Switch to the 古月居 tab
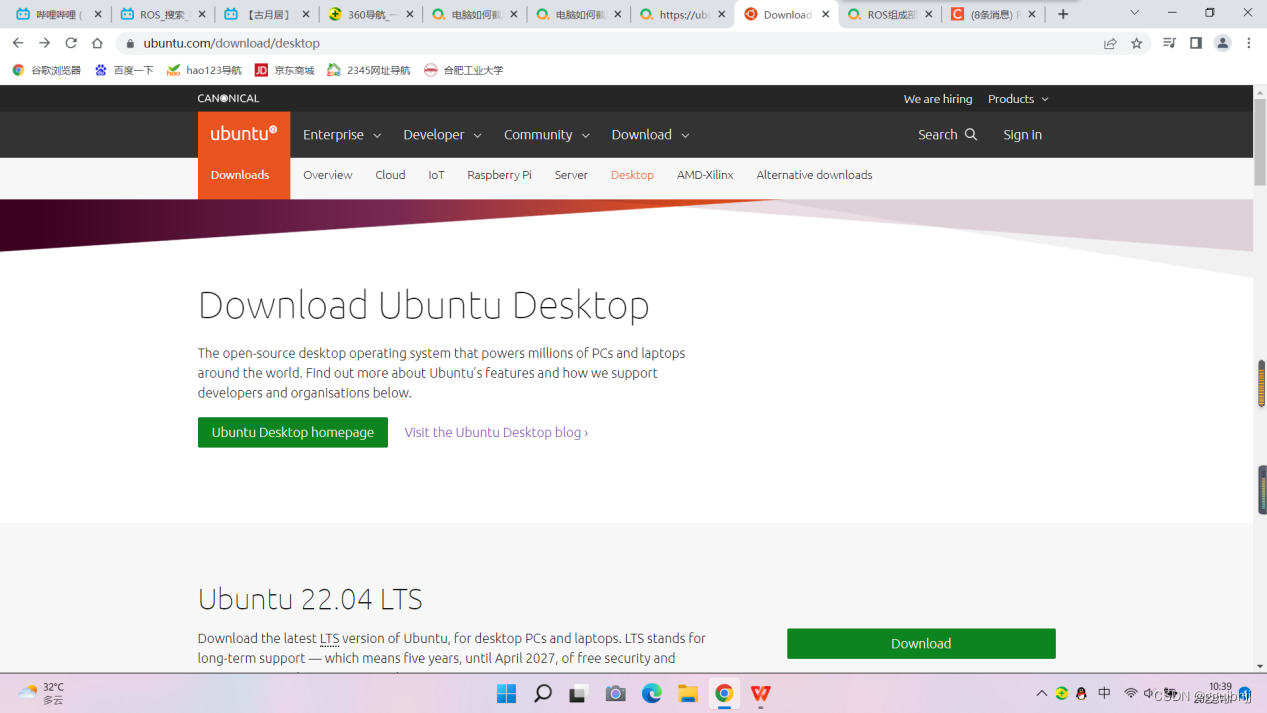 (x=266, y=15)
